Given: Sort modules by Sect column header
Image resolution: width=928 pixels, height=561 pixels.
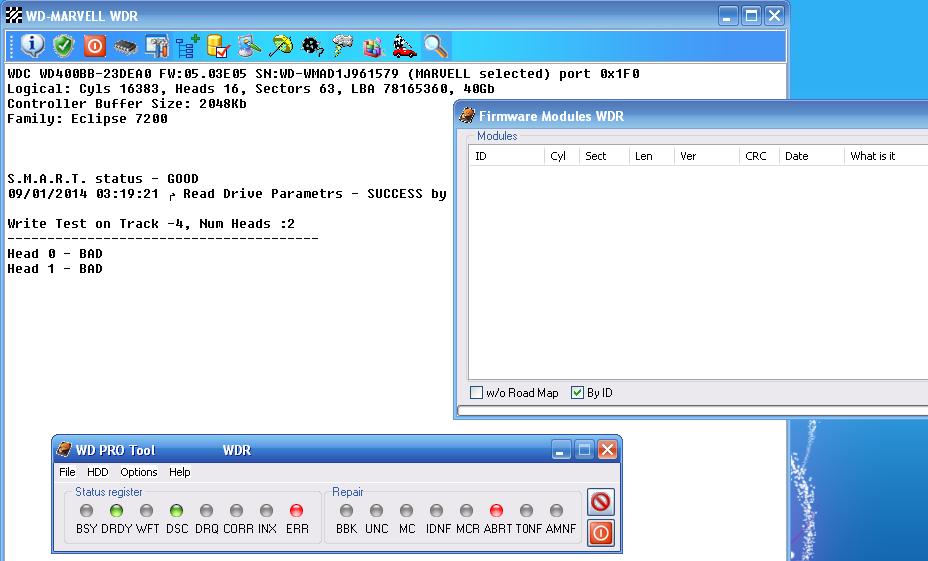Looking at the screenshot, I should 604,156.
